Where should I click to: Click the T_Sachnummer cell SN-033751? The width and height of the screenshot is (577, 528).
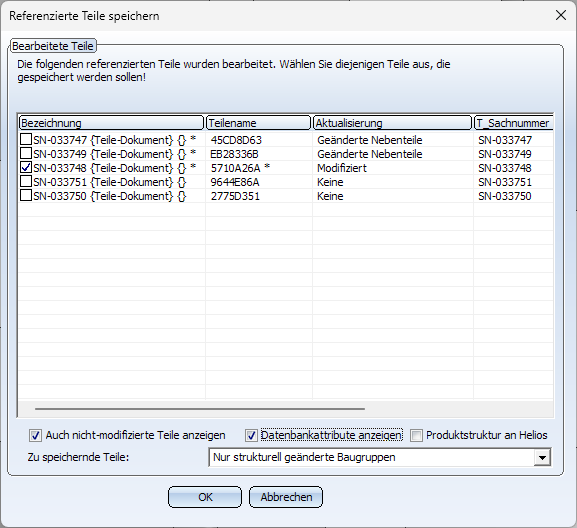[x=505, y=182]
